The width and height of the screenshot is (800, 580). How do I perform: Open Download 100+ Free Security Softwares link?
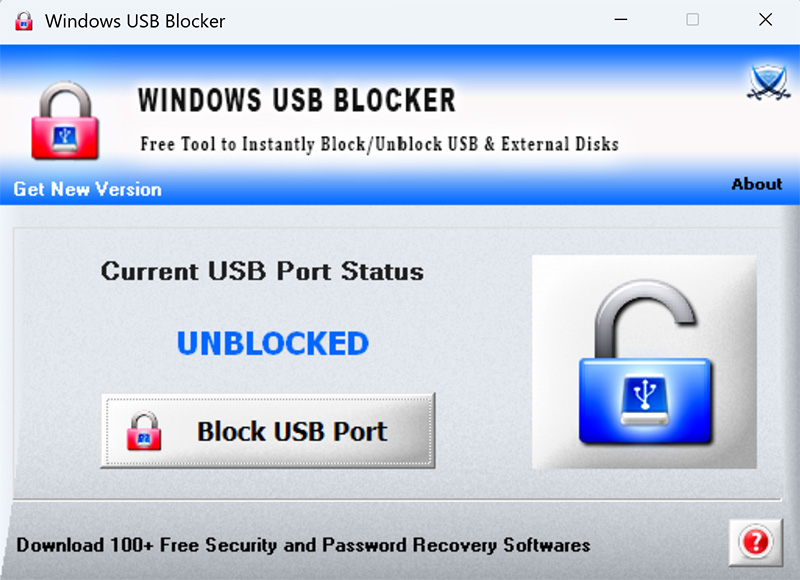(303, 545)
